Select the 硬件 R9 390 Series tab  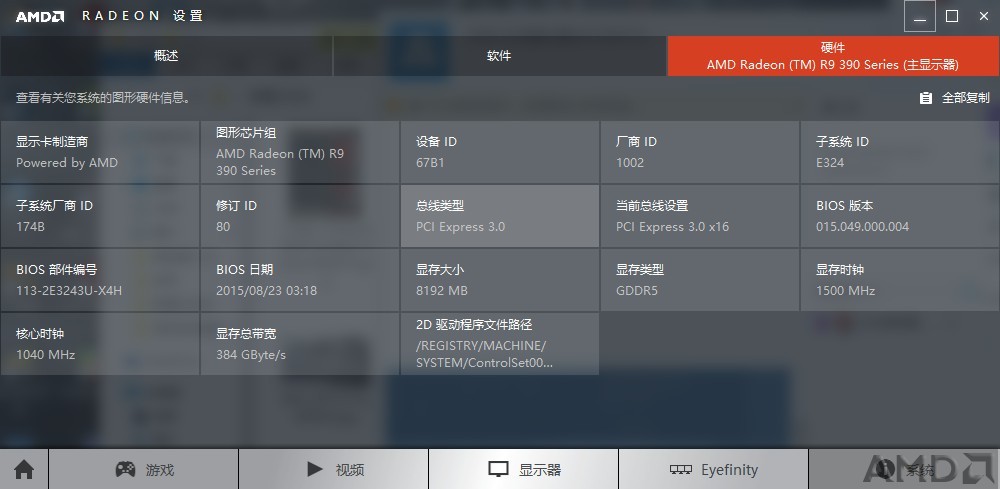tap(833, 56)
